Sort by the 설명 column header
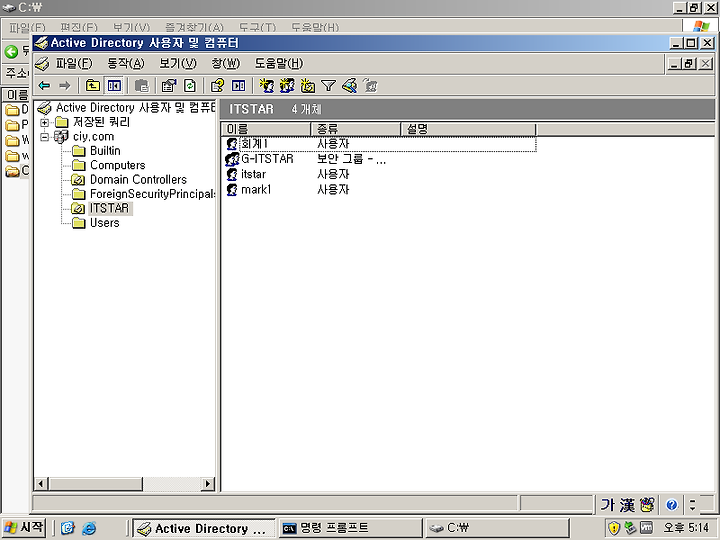 click(468, 129)
